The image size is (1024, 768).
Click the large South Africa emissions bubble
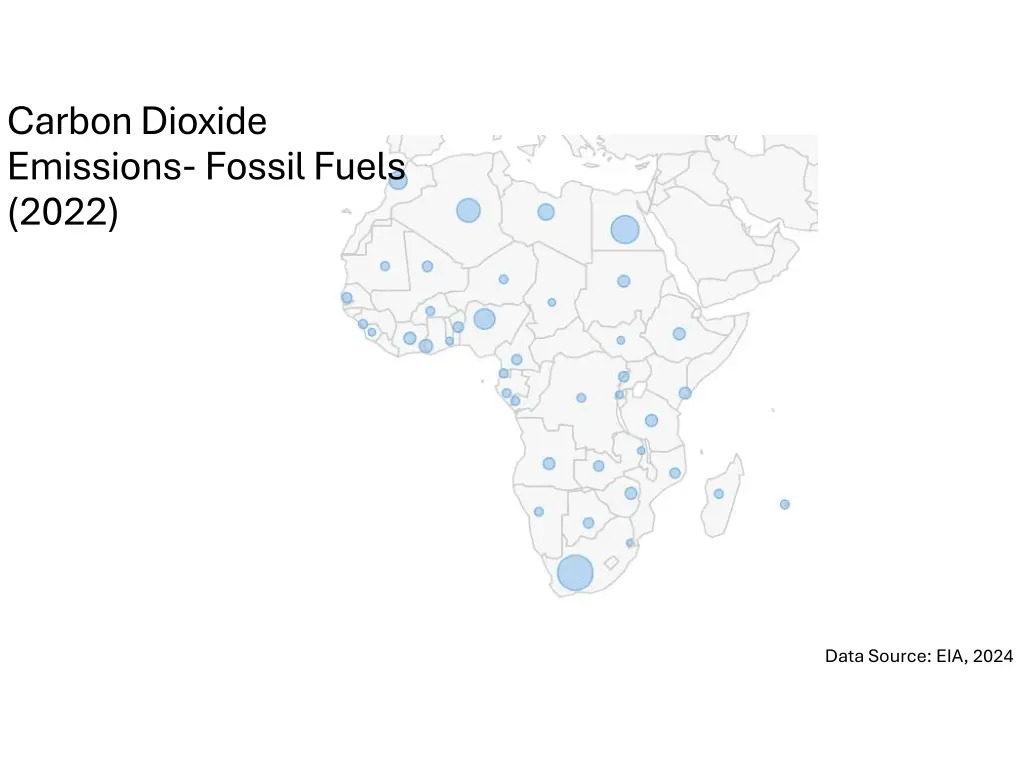click(x=575, y=573)
